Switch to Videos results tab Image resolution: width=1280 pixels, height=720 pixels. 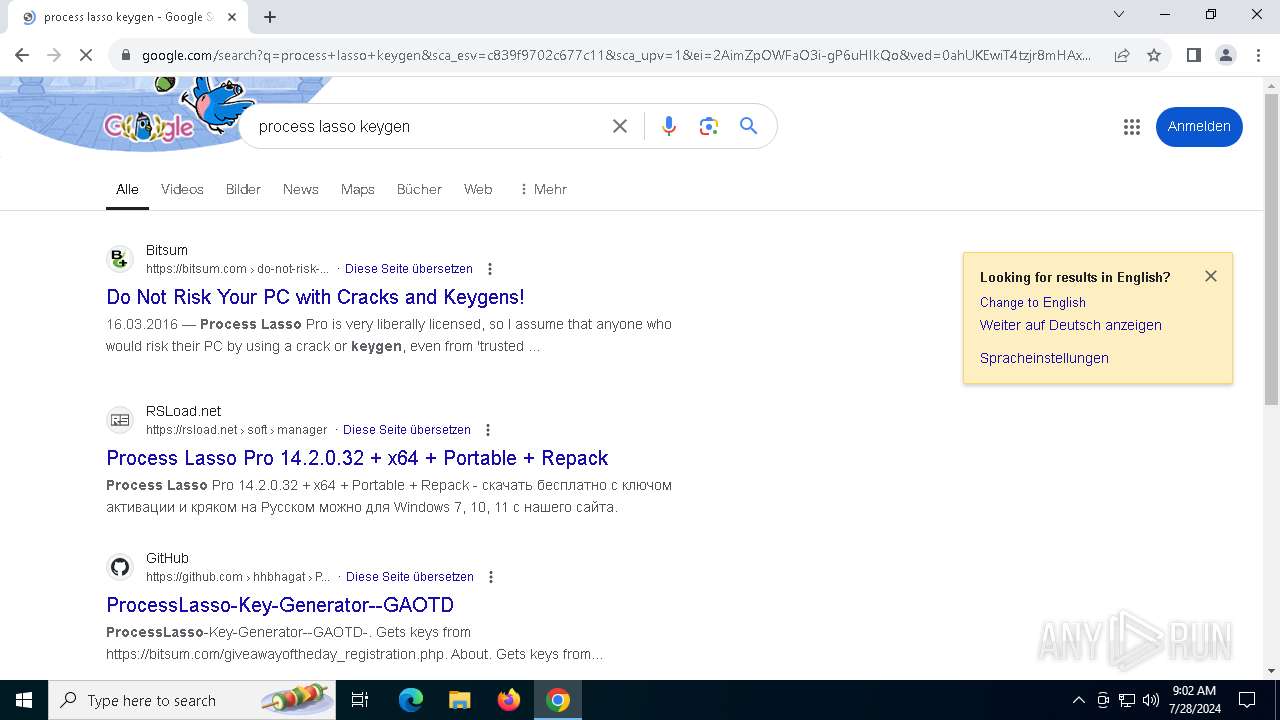pos(182,189)
